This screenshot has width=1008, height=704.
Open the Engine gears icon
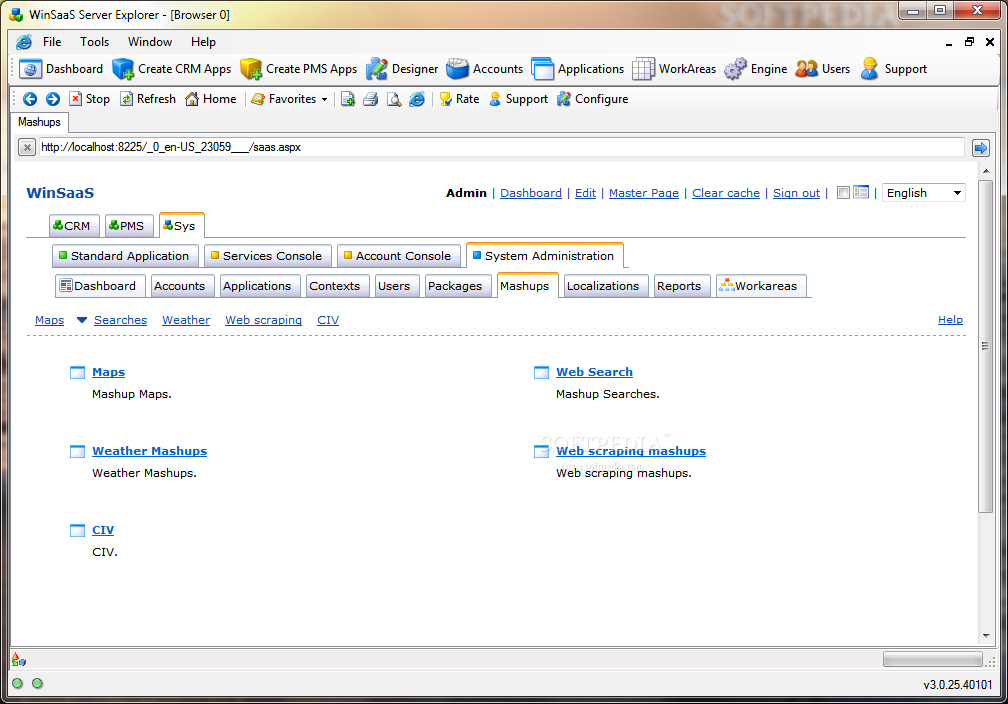(735, 69)
